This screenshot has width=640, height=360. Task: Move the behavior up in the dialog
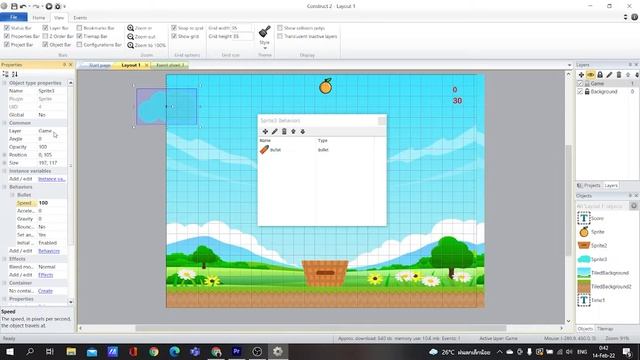(293, 131)
